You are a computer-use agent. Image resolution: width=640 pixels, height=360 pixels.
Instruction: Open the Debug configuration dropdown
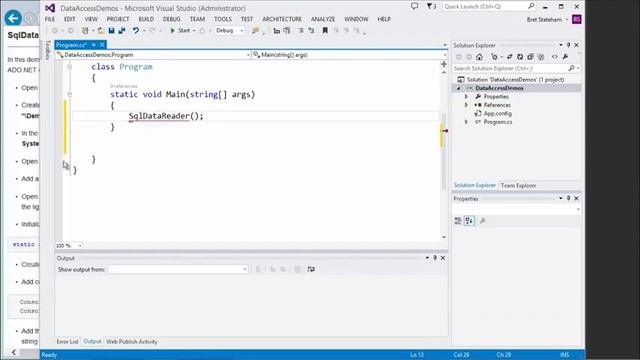[x=230, y=31]
